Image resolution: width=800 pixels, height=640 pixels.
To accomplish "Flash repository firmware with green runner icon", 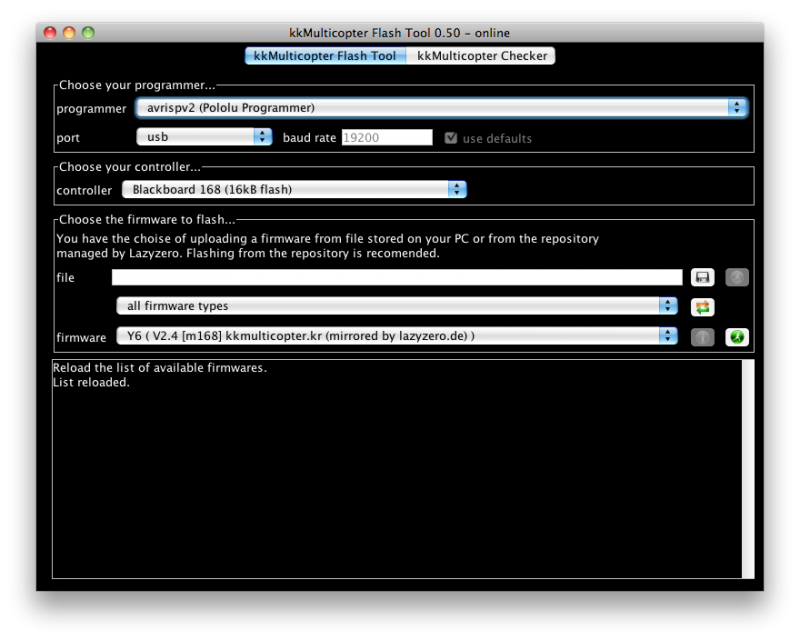I will [736, 337].
